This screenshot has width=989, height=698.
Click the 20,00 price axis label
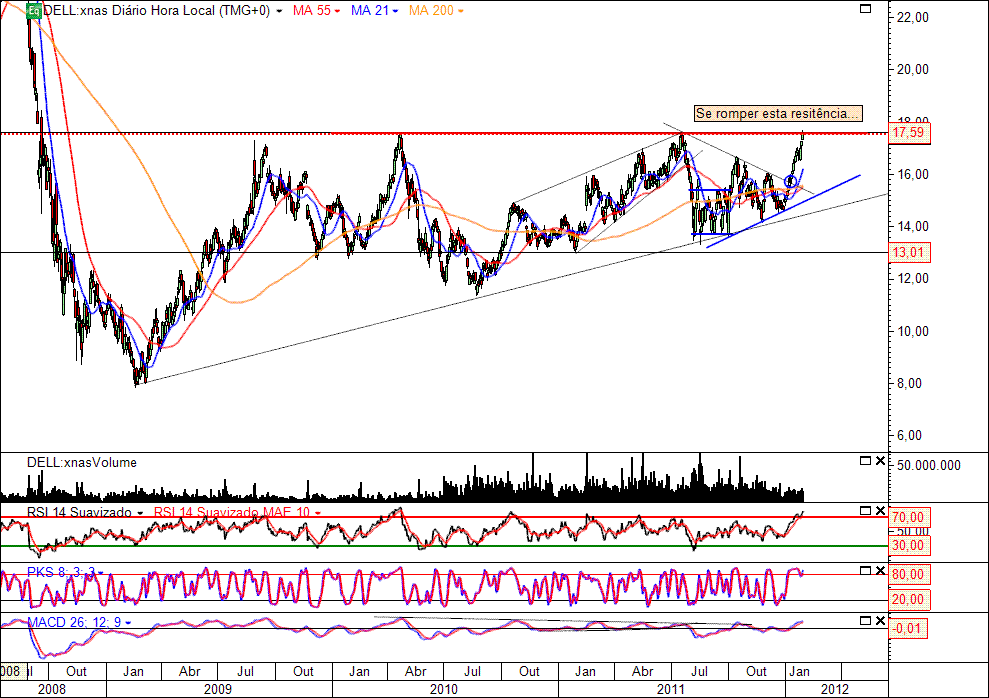[913, 69]
